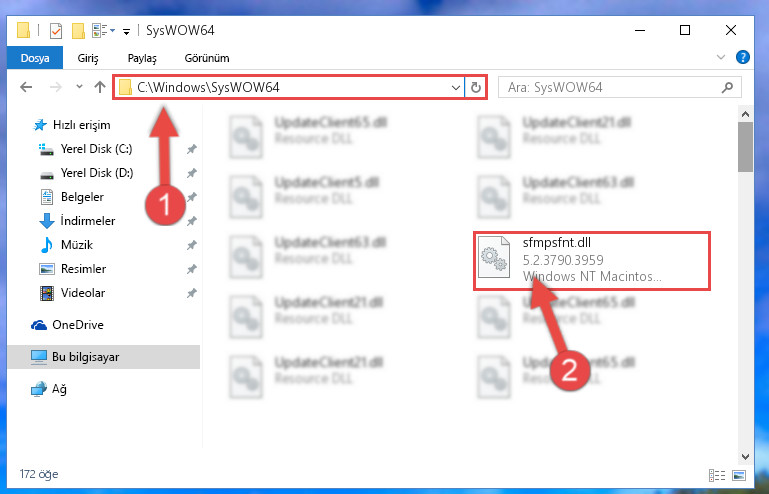
Task: Open the Dosya tab
Action: coord(35,58)
